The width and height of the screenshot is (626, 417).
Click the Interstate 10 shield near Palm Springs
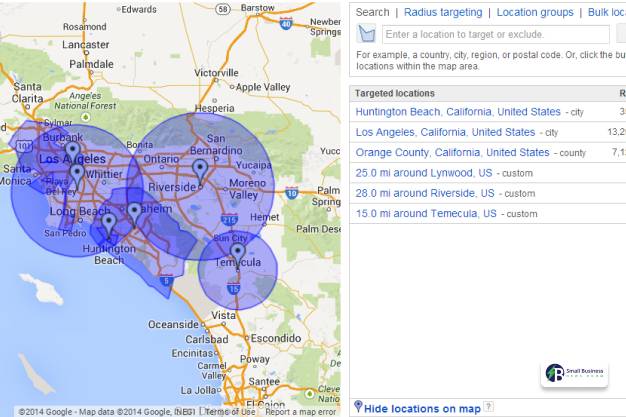click(292, 193)
